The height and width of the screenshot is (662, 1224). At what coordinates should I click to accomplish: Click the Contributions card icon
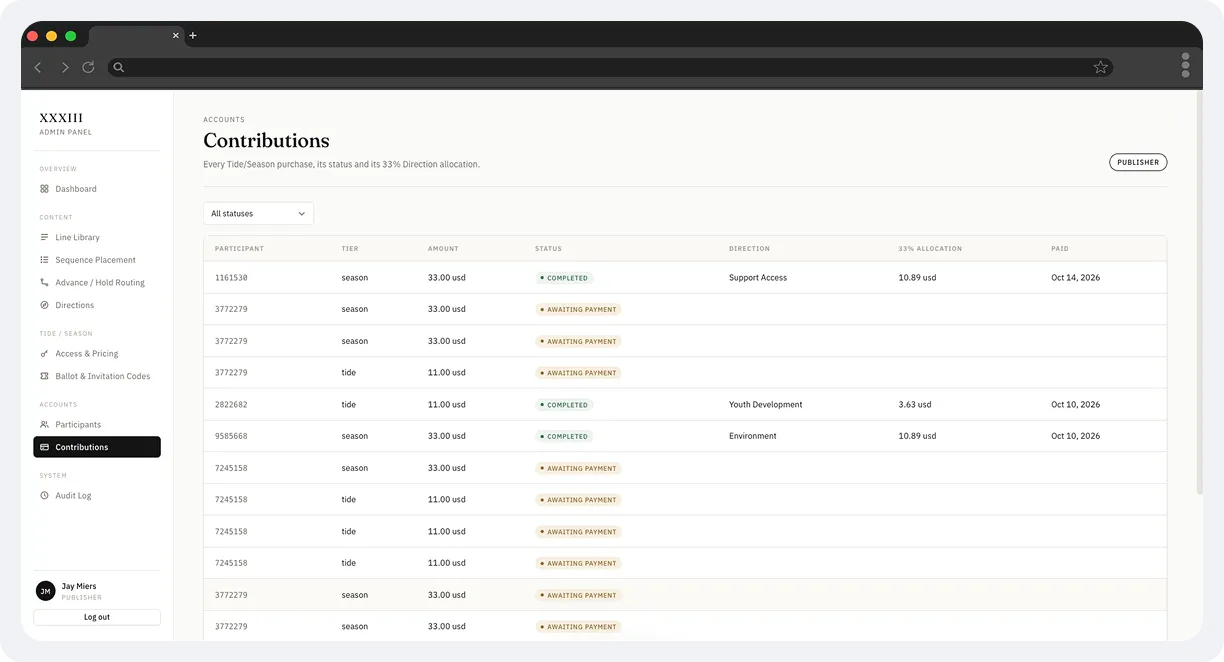click(44, 447)
